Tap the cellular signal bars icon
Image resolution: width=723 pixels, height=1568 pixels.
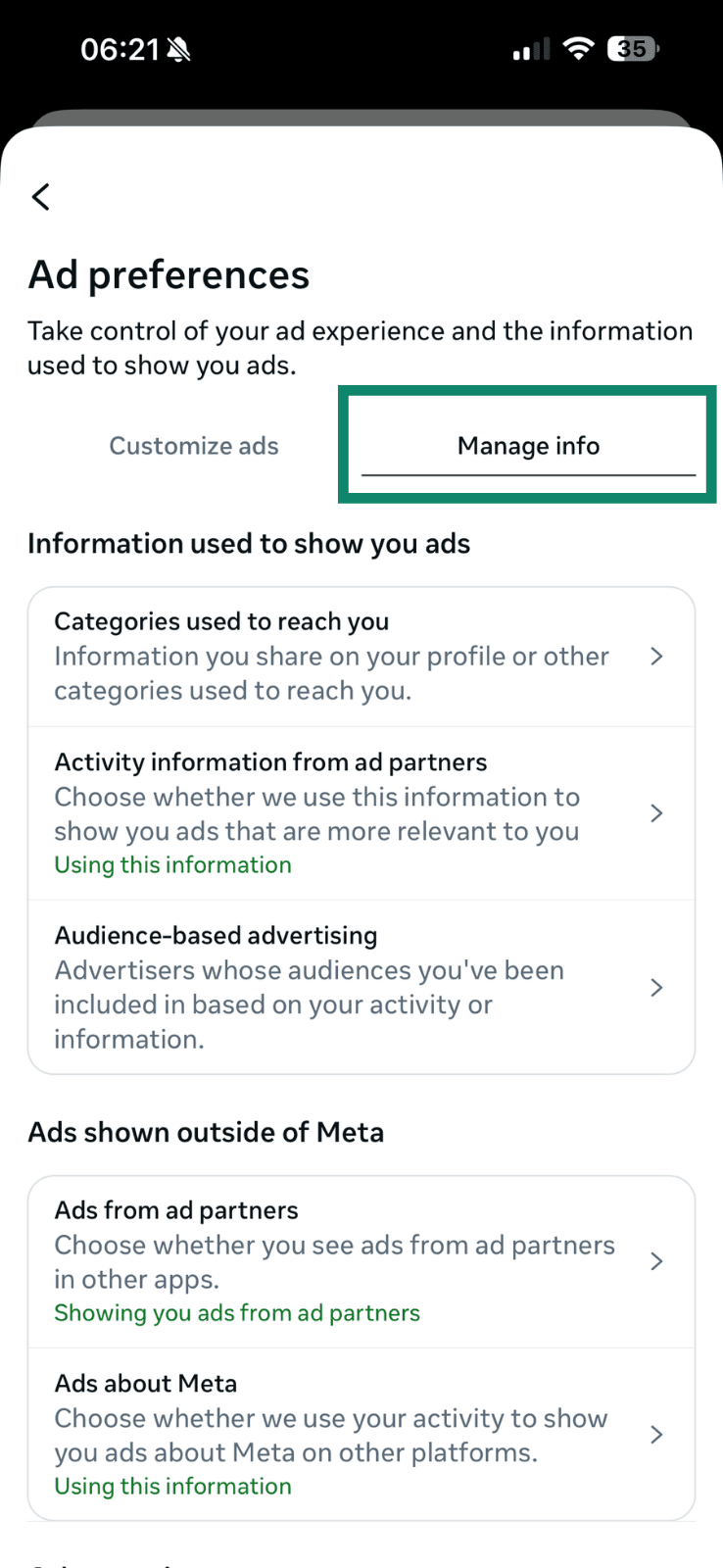pyautogui.click(x=531, y=50)
